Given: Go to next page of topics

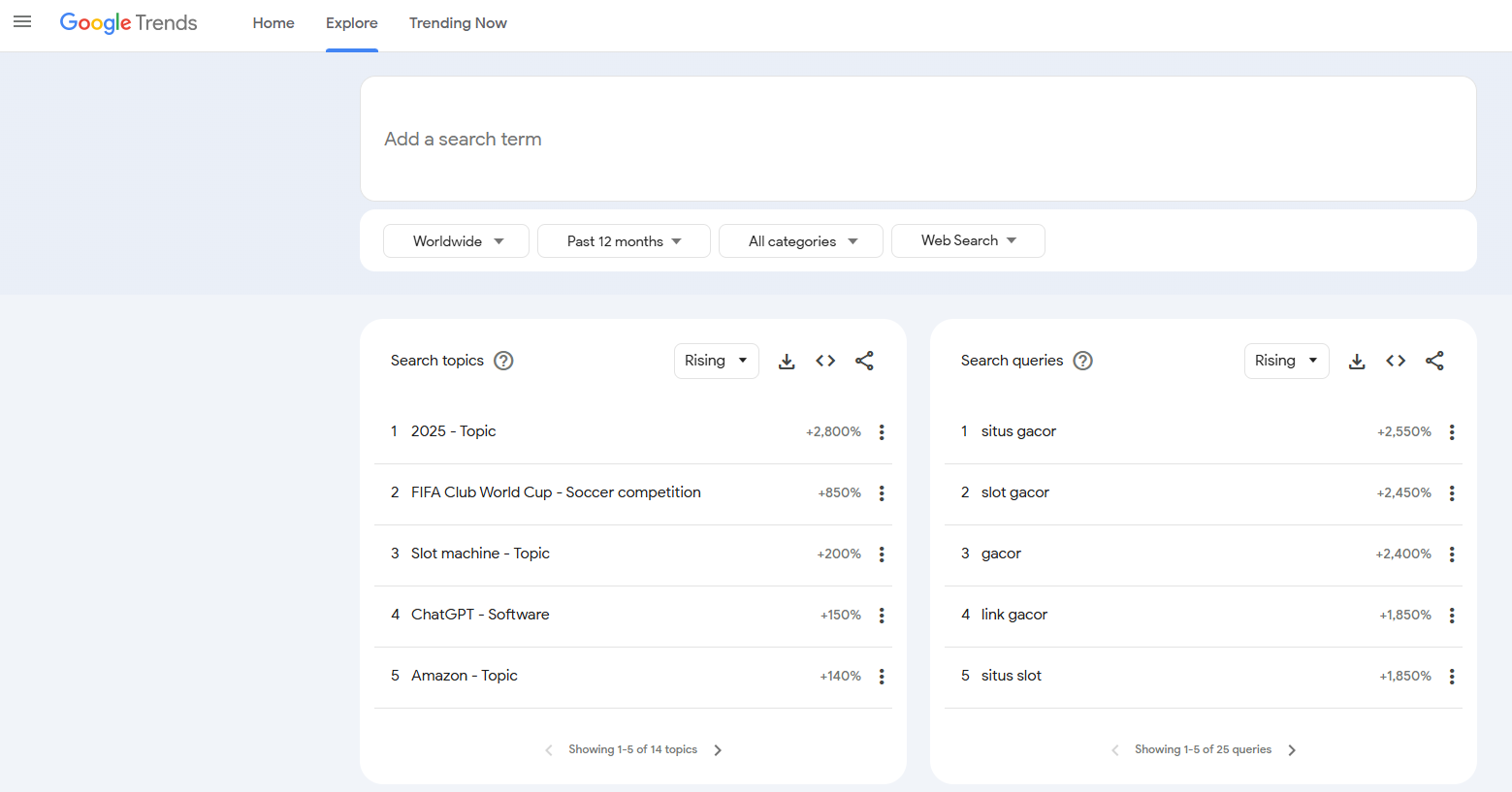Looking at the screenshot, I should coord(718,750).
